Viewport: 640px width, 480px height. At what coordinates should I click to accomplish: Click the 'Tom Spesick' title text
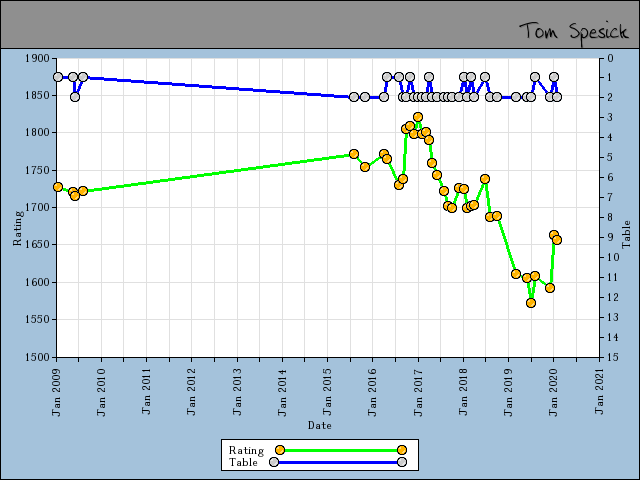(x=573, y=31)
